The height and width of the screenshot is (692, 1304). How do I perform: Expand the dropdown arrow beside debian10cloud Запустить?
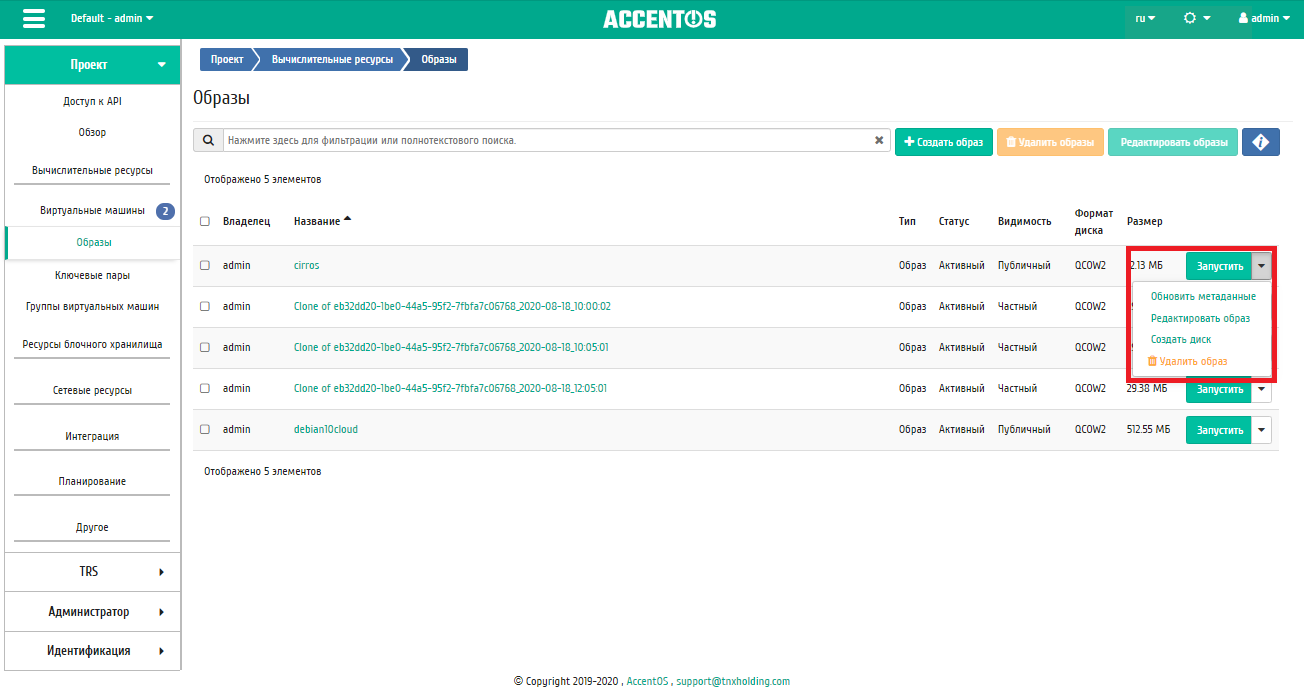tap(1262, 430)
